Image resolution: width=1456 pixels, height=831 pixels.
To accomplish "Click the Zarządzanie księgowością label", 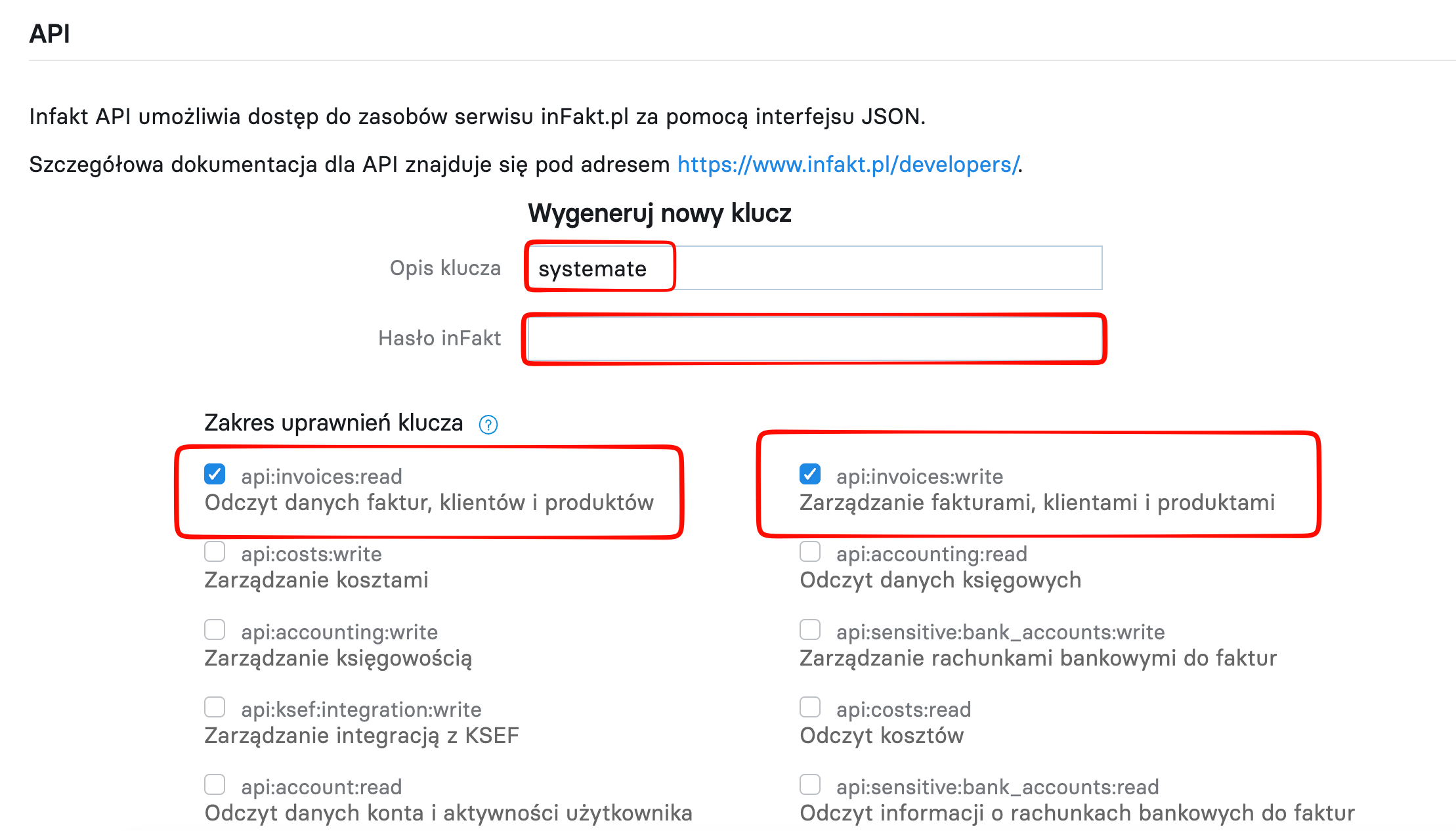I will point(338,658).
